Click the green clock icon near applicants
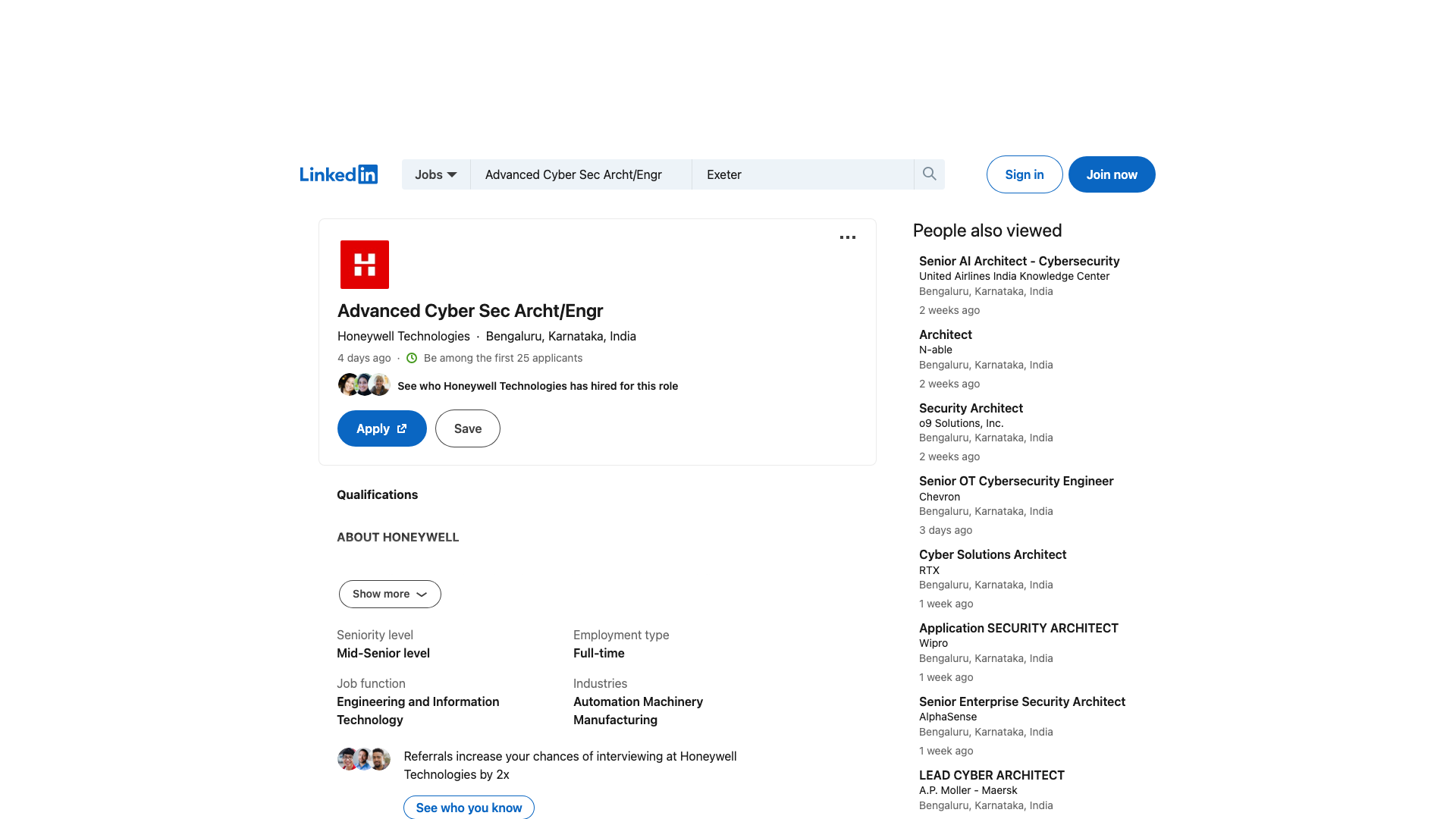Viewport: 1456px width, 819px height. coord(412,358)
